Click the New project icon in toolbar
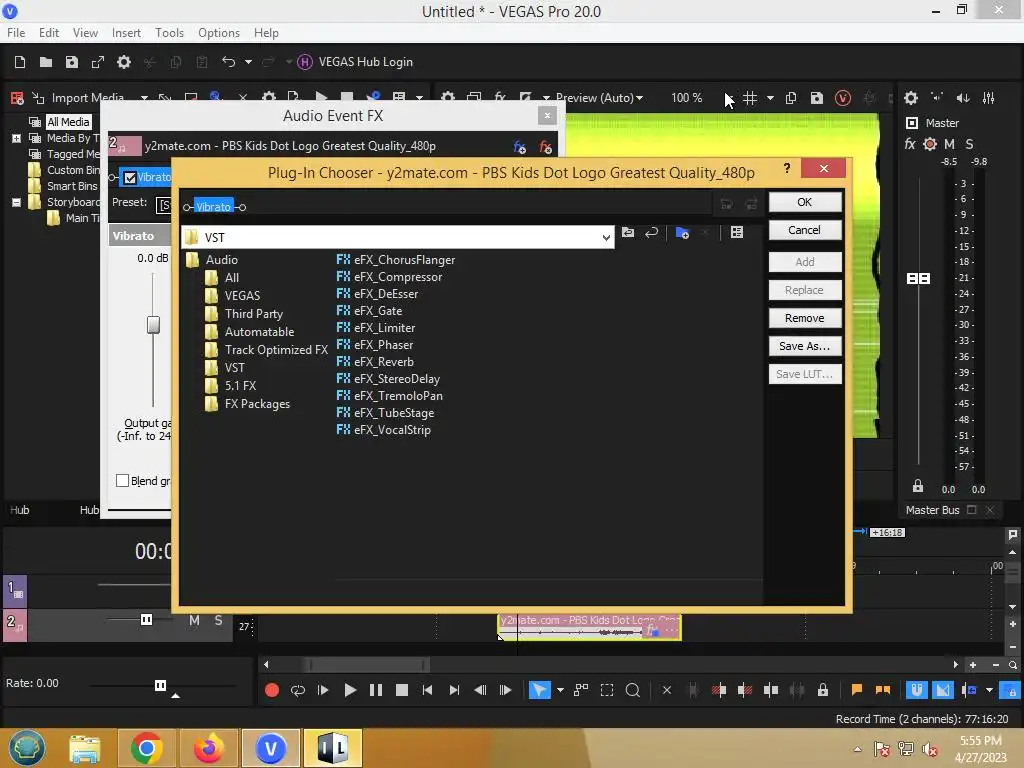The width and height of the screenshot is (1024, 768). [x=20, y=62]
